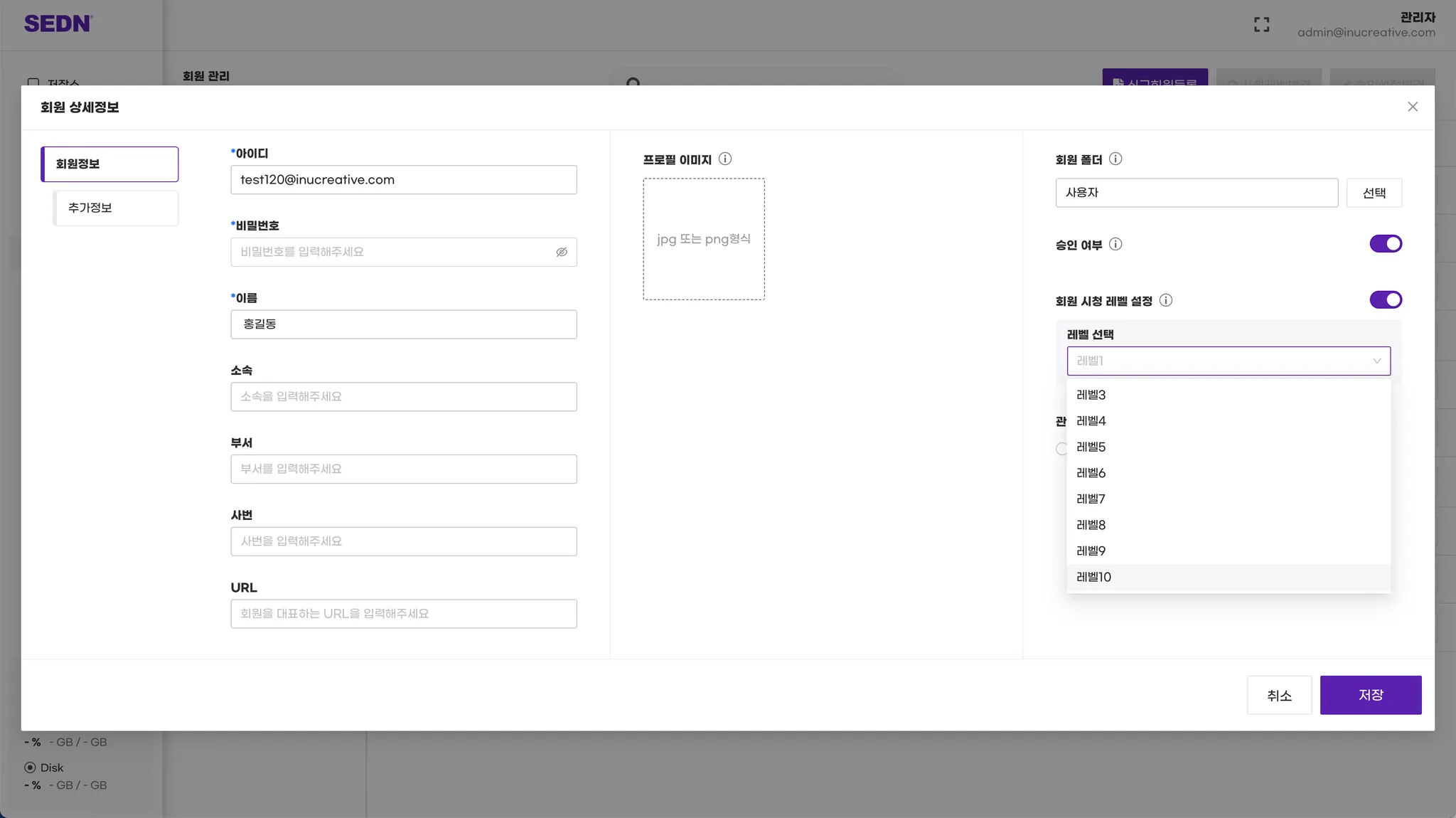Click the profile image upload box
Screen dimensions: 1456x818
[703, 239]
